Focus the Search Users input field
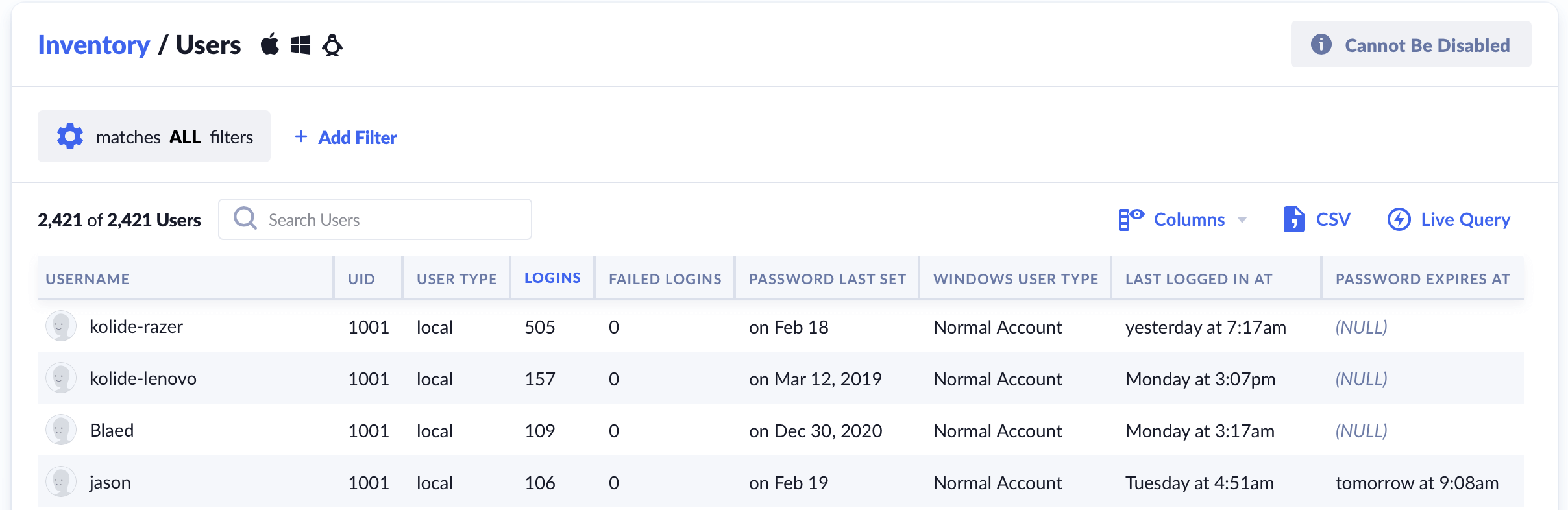Viewport: 1568px width, 510px height. click(x=389, y=220)
